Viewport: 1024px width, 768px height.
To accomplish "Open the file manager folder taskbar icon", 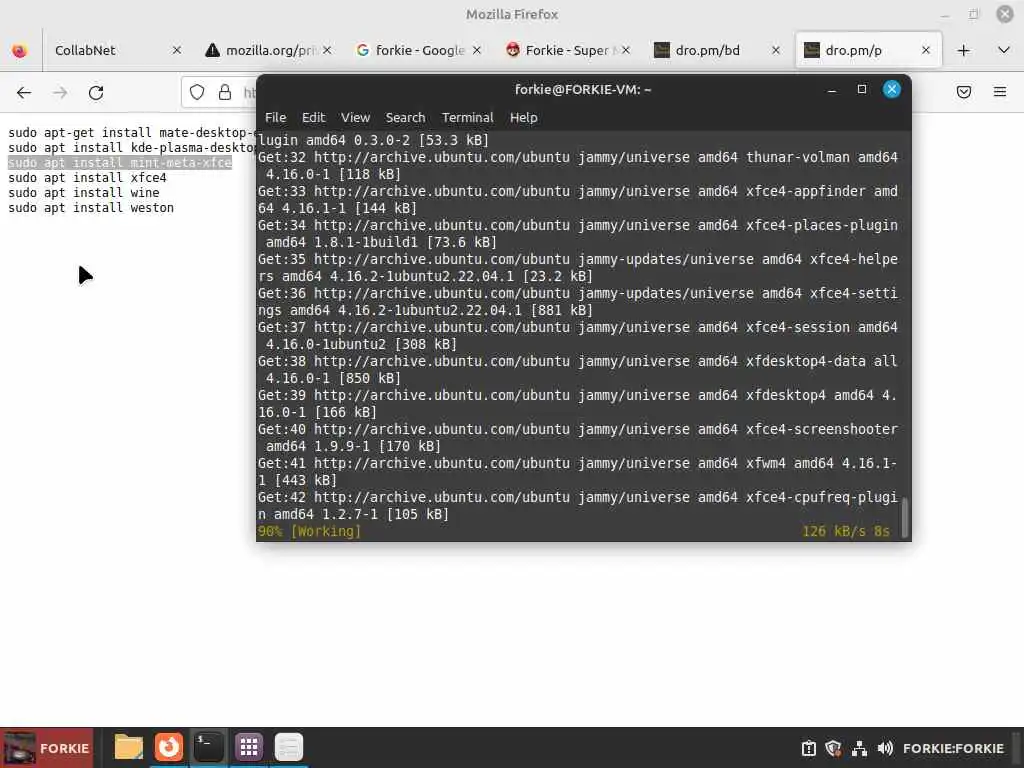I will tap(129, 747).
